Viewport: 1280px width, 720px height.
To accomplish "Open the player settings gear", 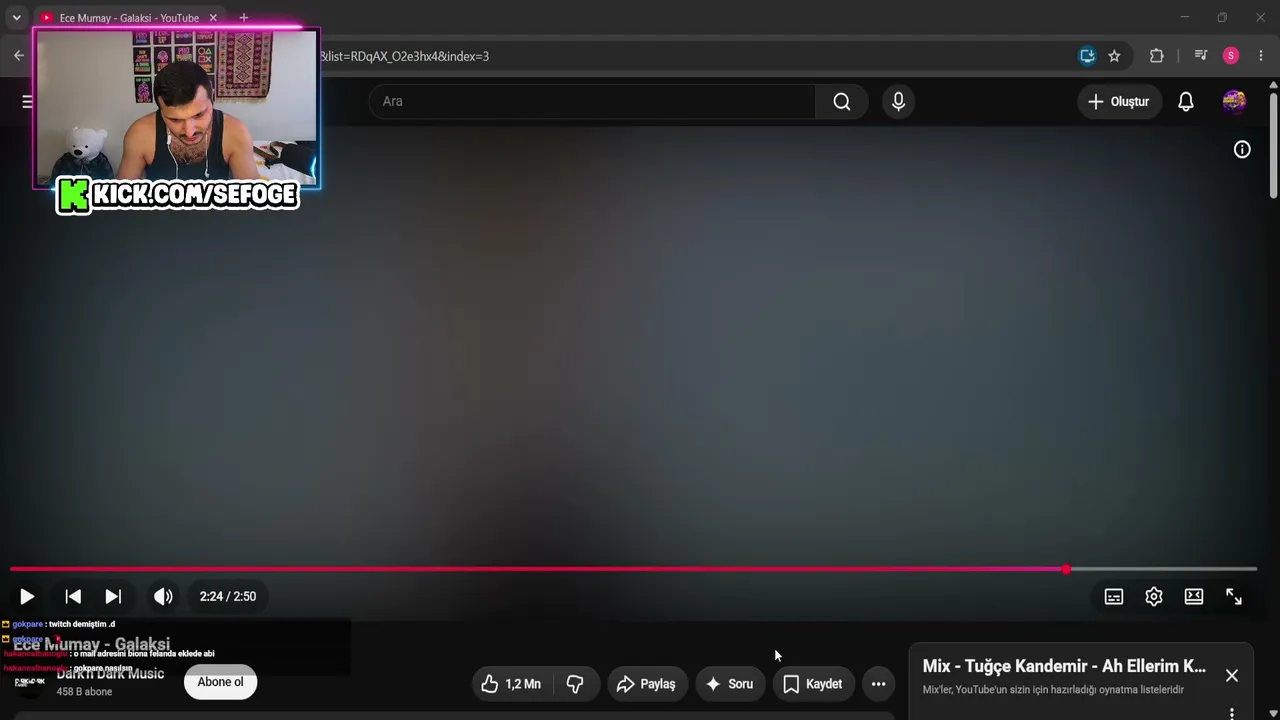I will (x=1153, y=597).
